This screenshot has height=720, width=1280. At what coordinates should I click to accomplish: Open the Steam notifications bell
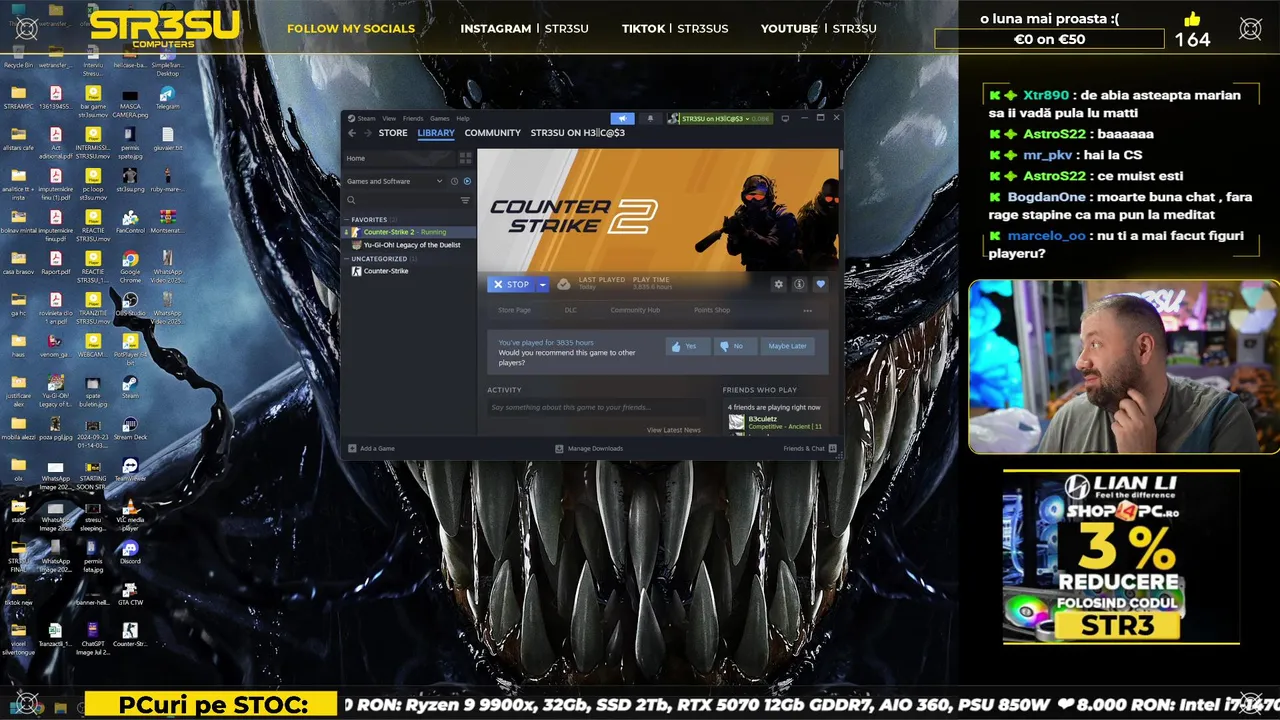[x=650, y=118]
